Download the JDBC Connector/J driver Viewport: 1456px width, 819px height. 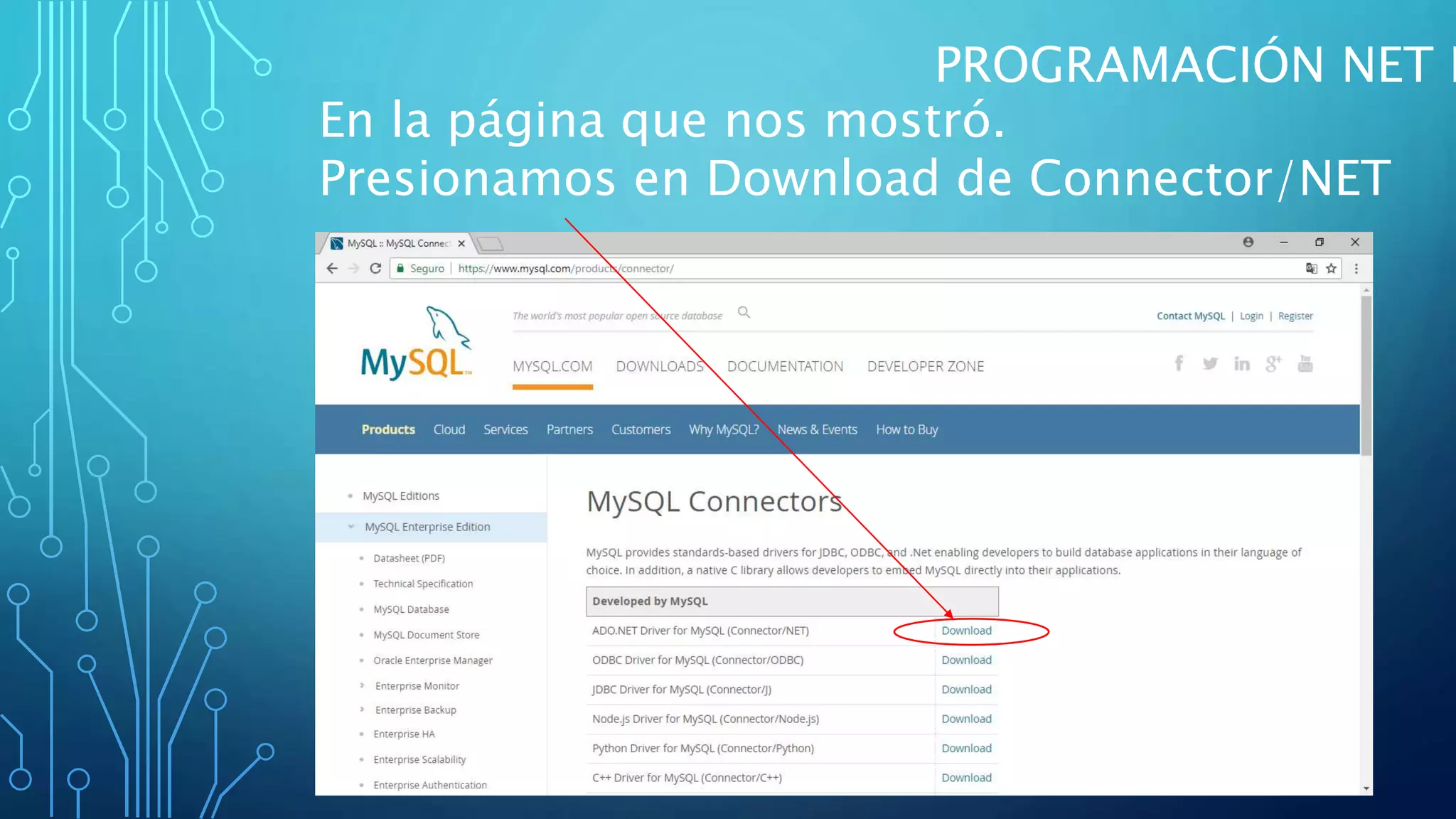click(966, 690)
